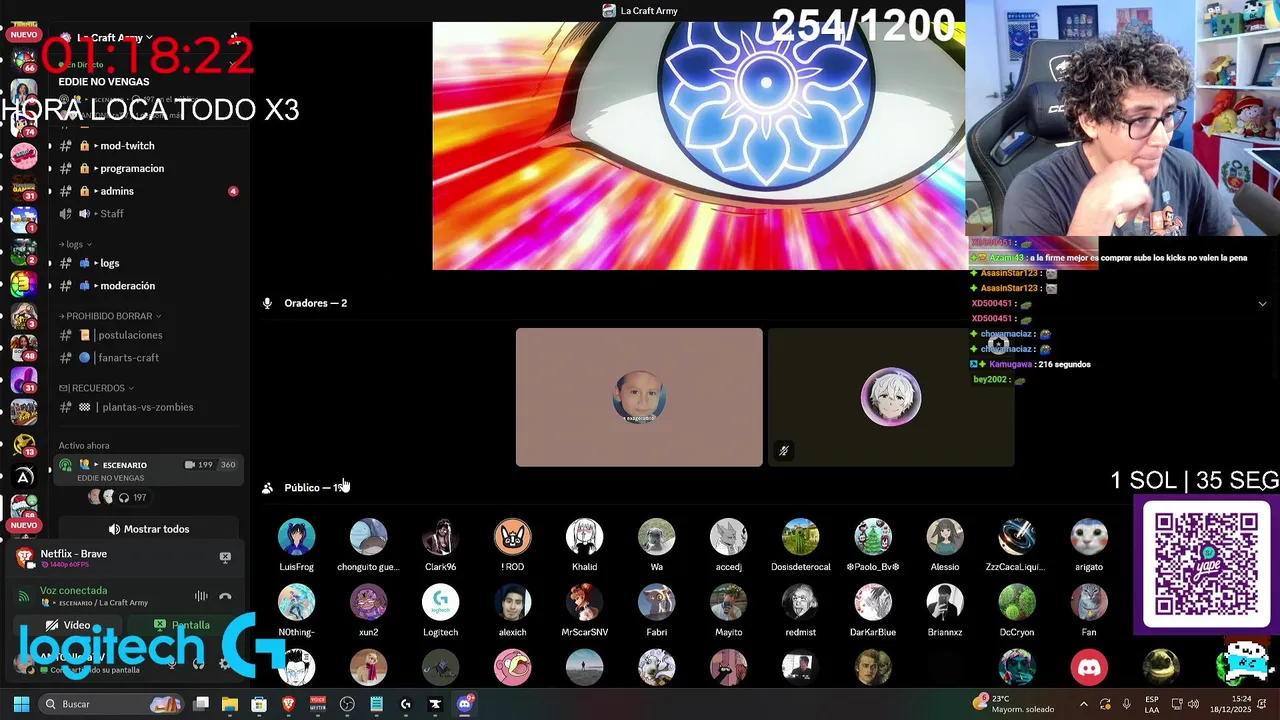The height and width of the screenshot is (720, 1280).
Task: Select the speaker tile with child avatar
Action: tap(639, 397)
